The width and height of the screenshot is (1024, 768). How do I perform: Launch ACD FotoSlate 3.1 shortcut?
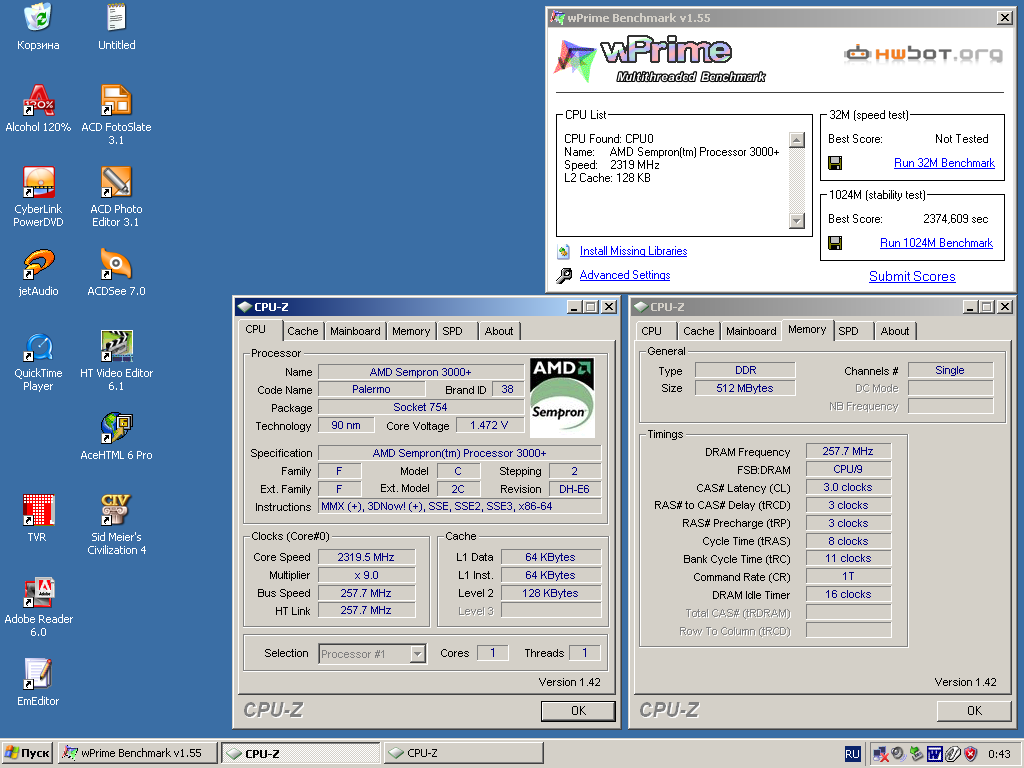pyautogui.click(x=116, y=101)
